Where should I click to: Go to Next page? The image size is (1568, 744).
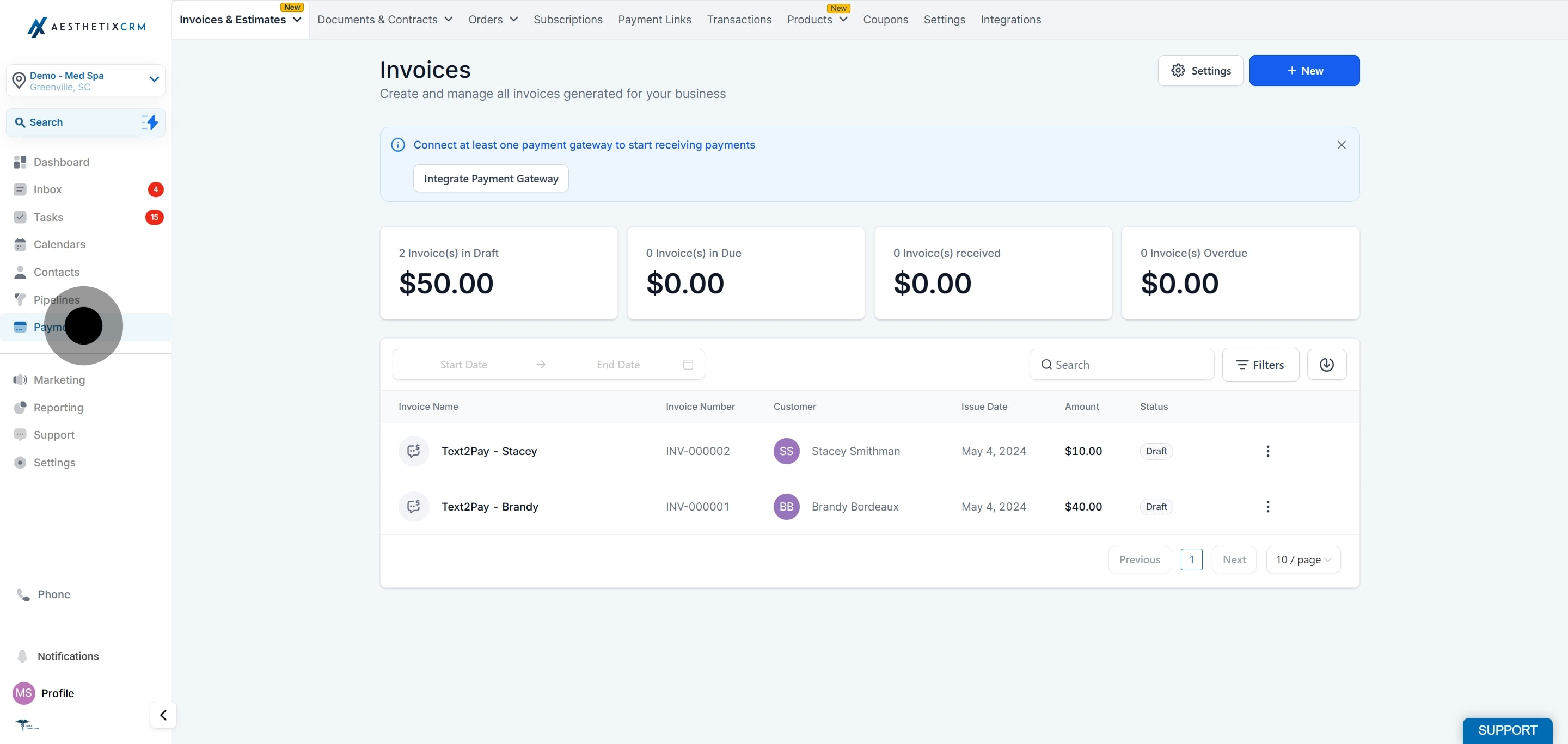(1234, 559)
